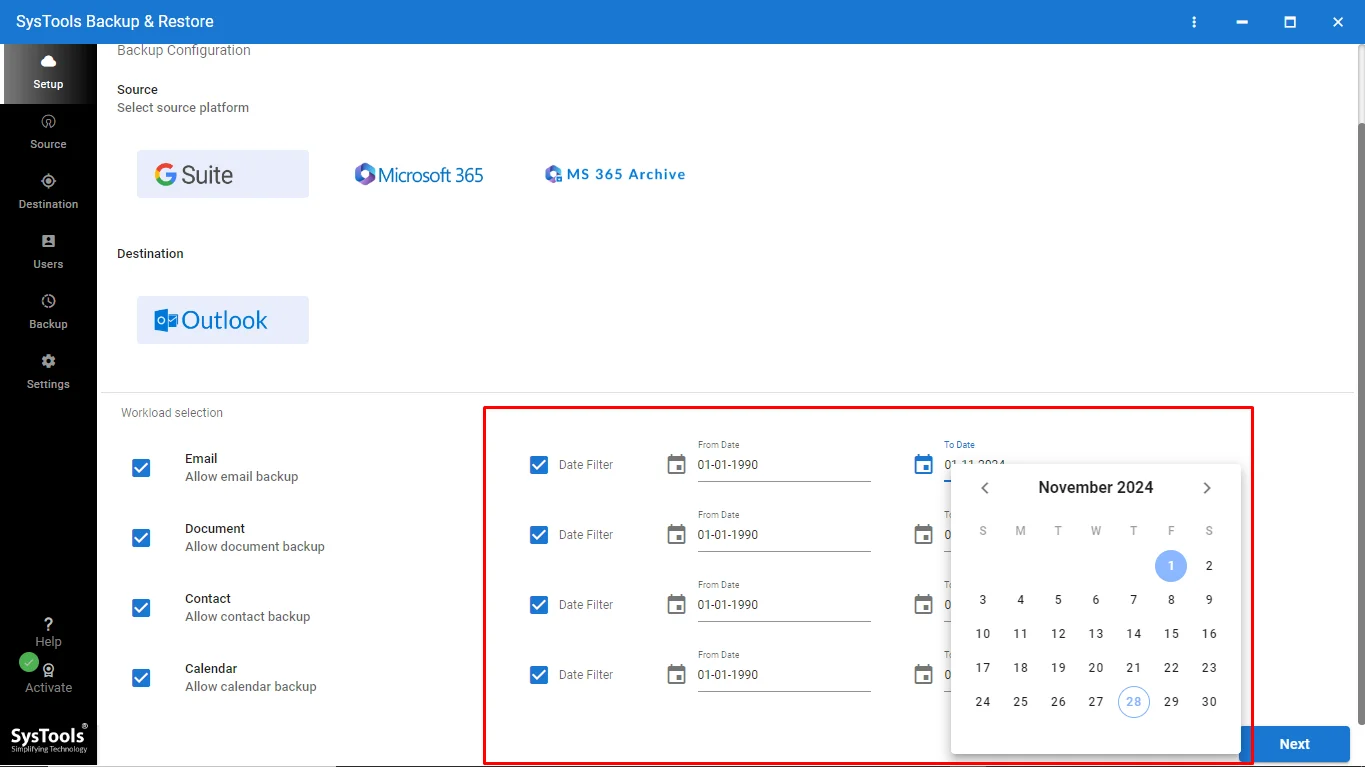Click the Next button
1365x767 pixels.
pyautogui.click(x=1294, y=744)
